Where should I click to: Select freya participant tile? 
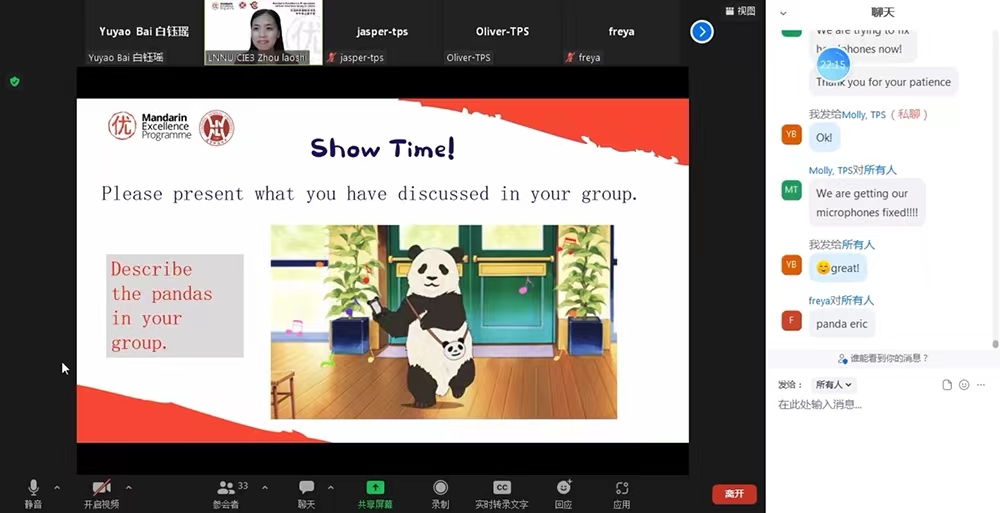click(621, 33)
